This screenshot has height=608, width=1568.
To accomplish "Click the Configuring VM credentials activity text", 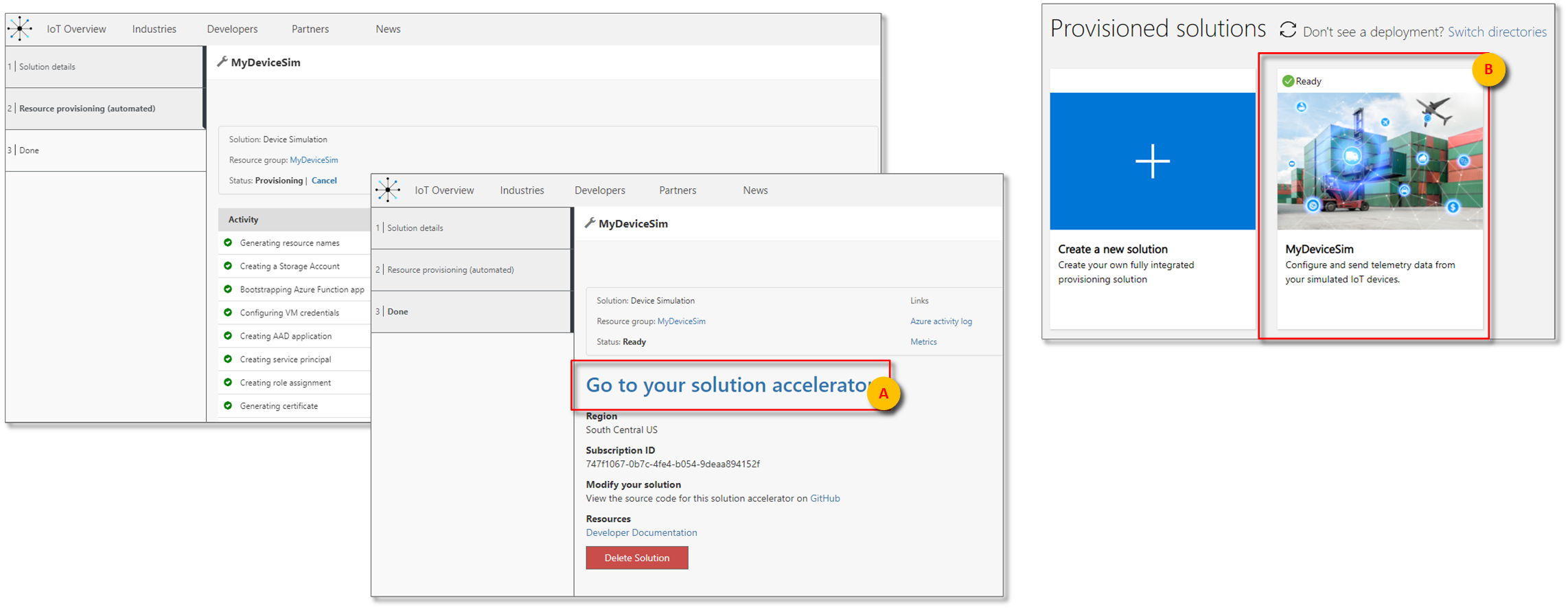I will pyautogui.click(x=290, y=313).
